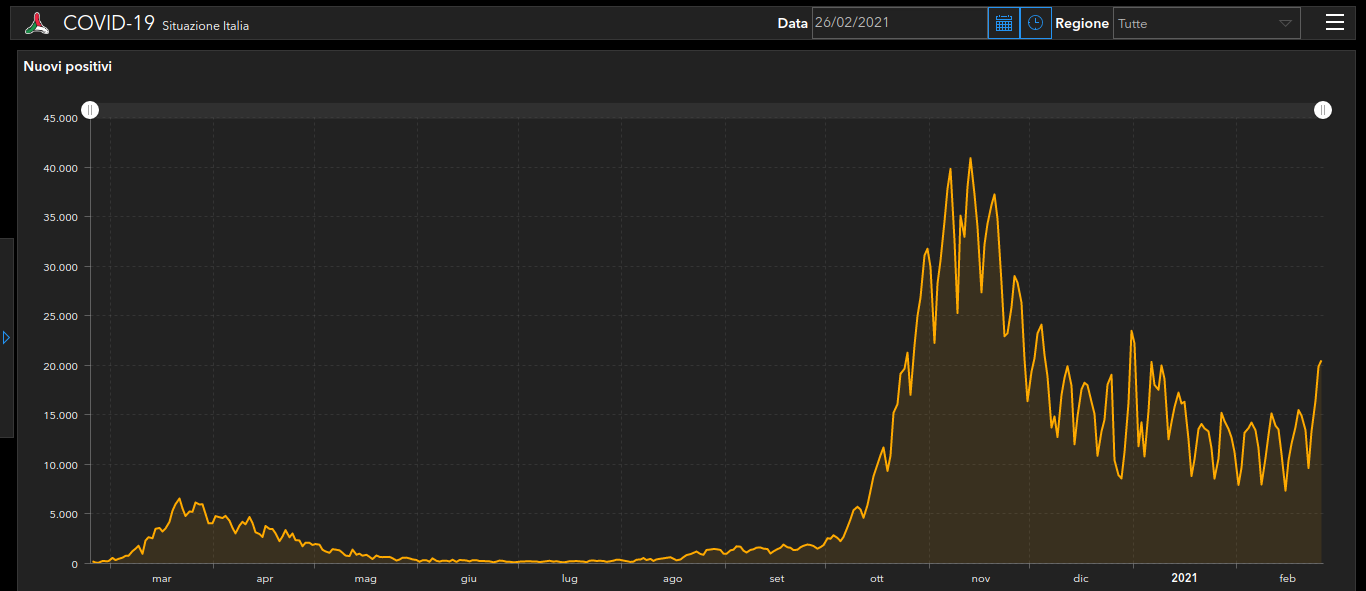Click the COVID-19 title
1366x591 pixels.
coord(109,23)
